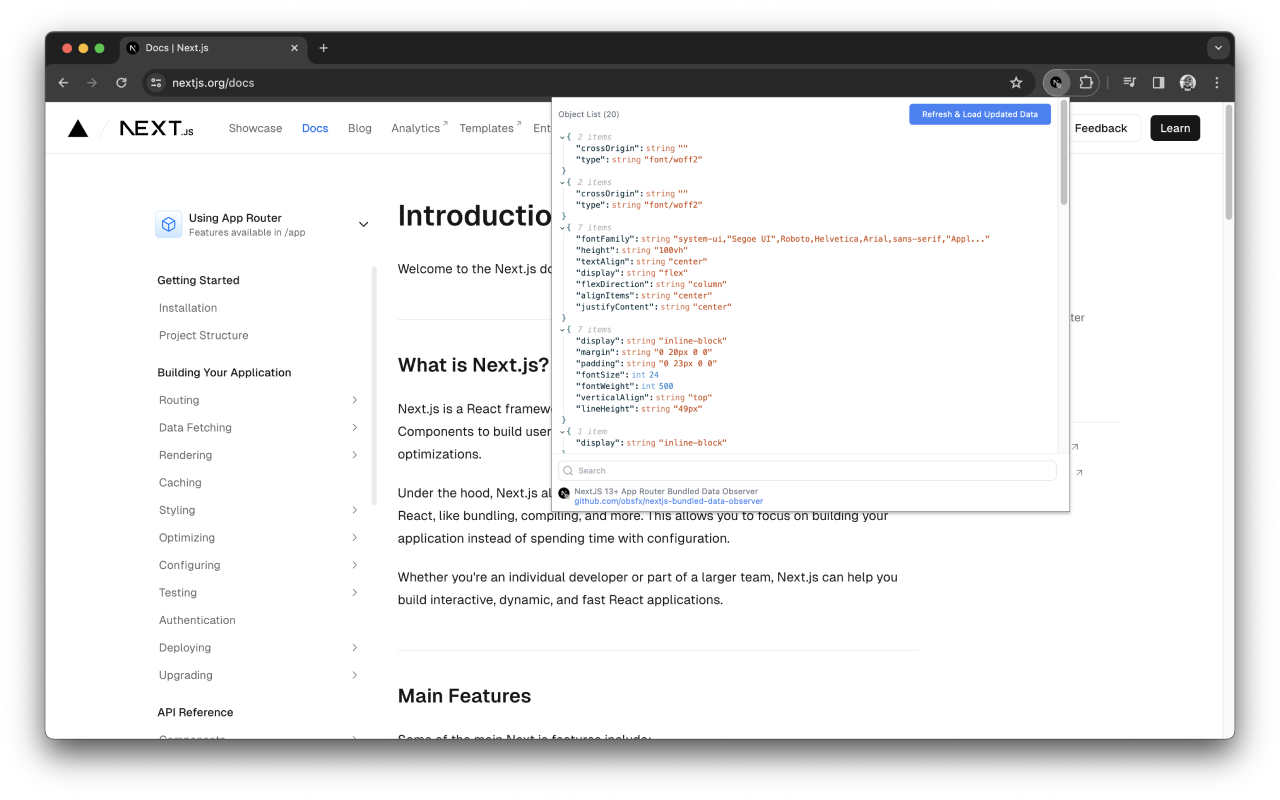Click the "Object List (20)" label
The width and height of the screenshot is (1280, 800).
[589, 114]
